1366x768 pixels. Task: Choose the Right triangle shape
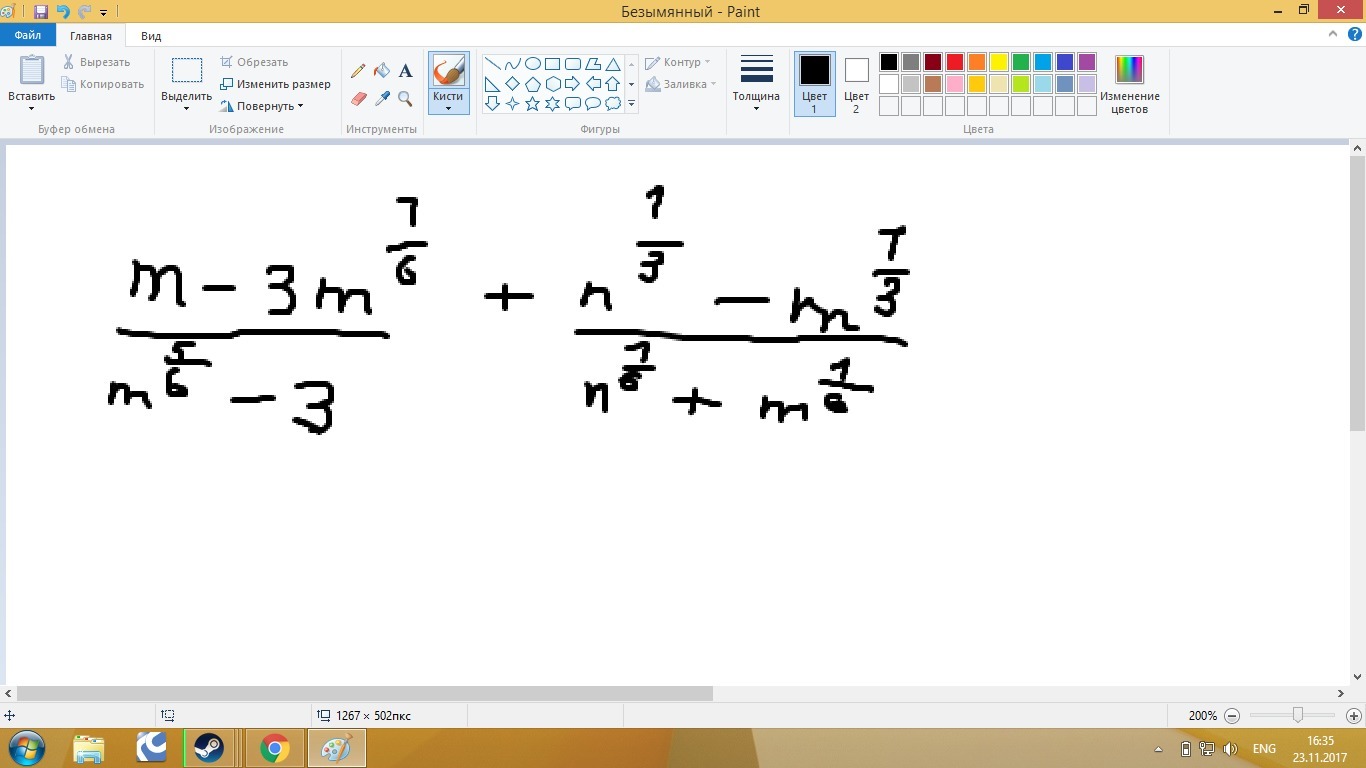coord(492,84)
